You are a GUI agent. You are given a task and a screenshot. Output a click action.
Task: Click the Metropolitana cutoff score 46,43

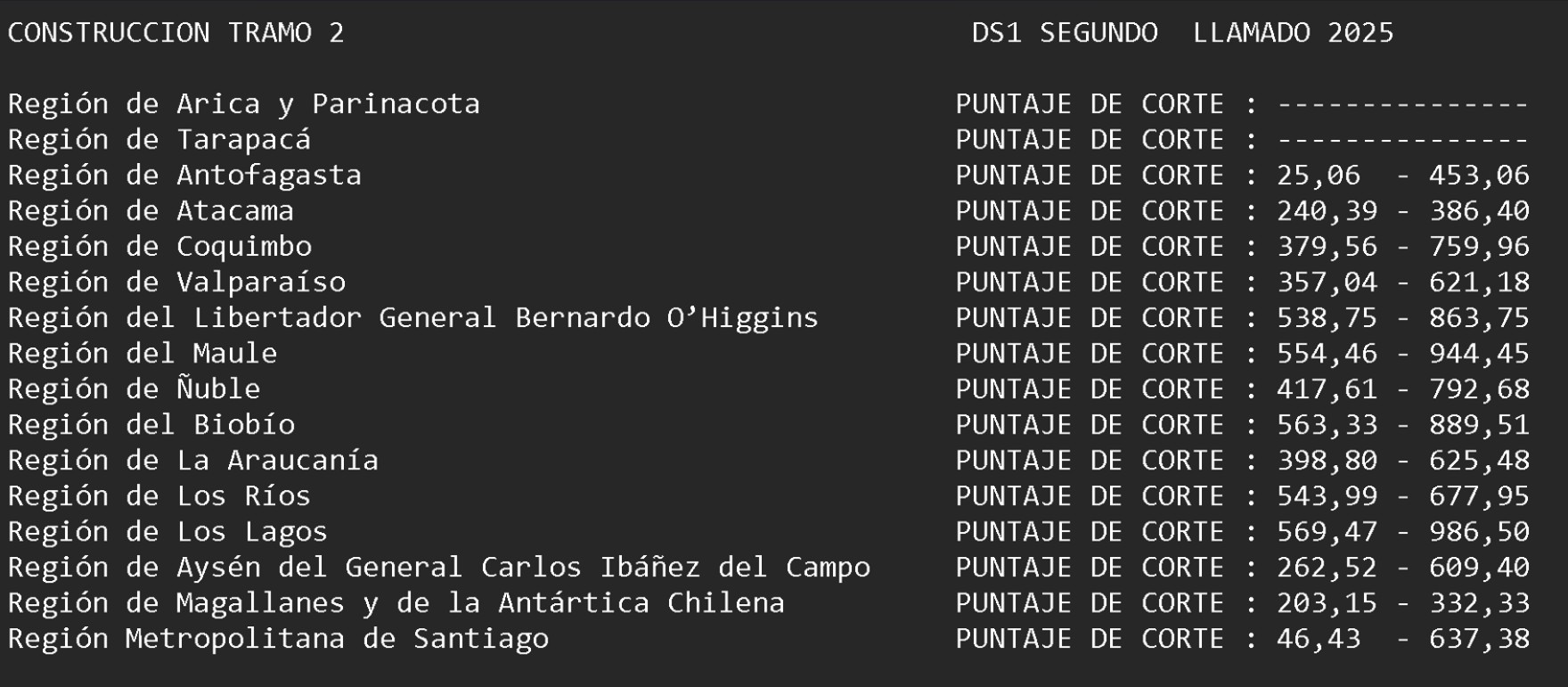click(1319, 639)
